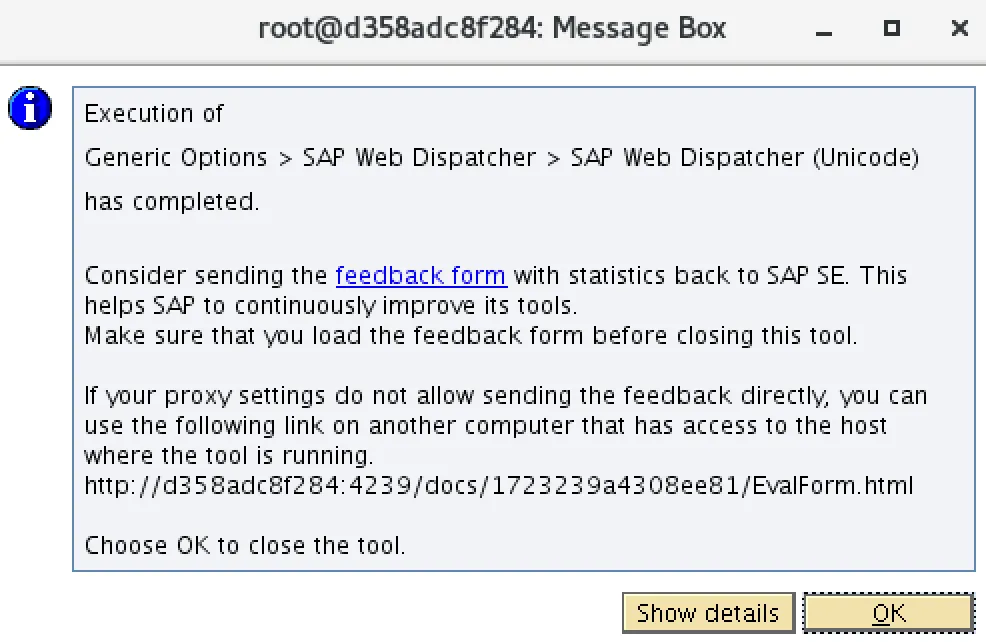
Task: Open the feedback form link
Action: (421, 275)
